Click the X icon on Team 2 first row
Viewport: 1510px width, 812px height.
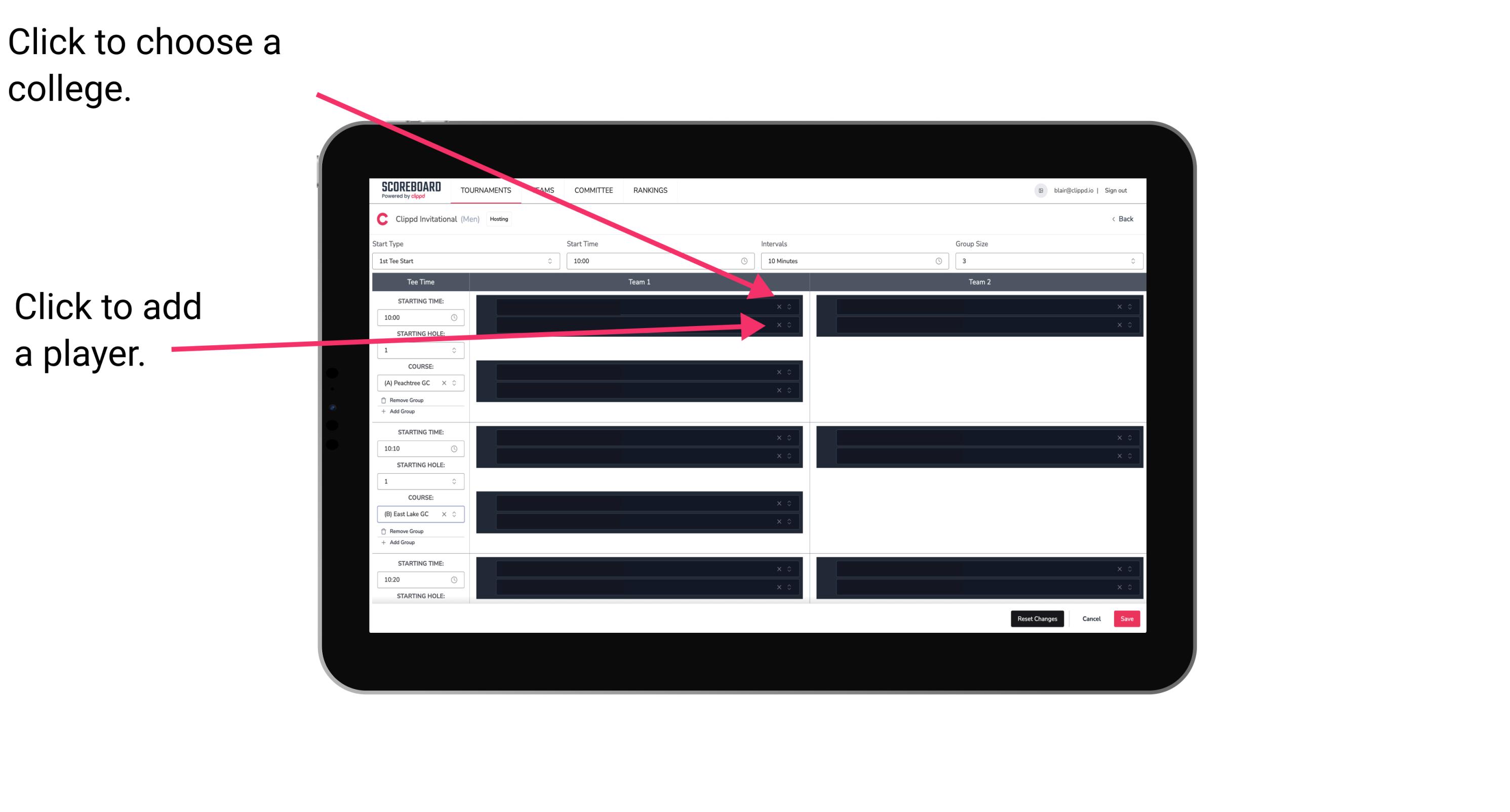coord(1118,307)
